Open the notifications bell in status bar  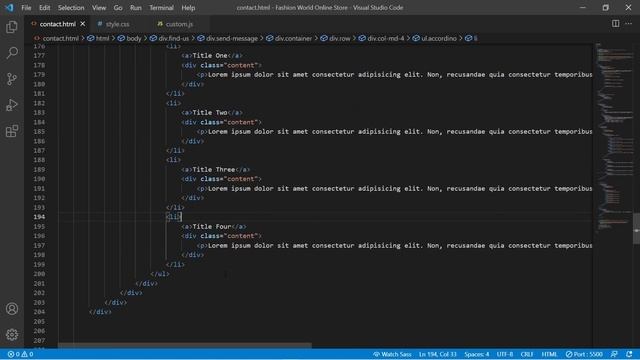coord(629,354)
